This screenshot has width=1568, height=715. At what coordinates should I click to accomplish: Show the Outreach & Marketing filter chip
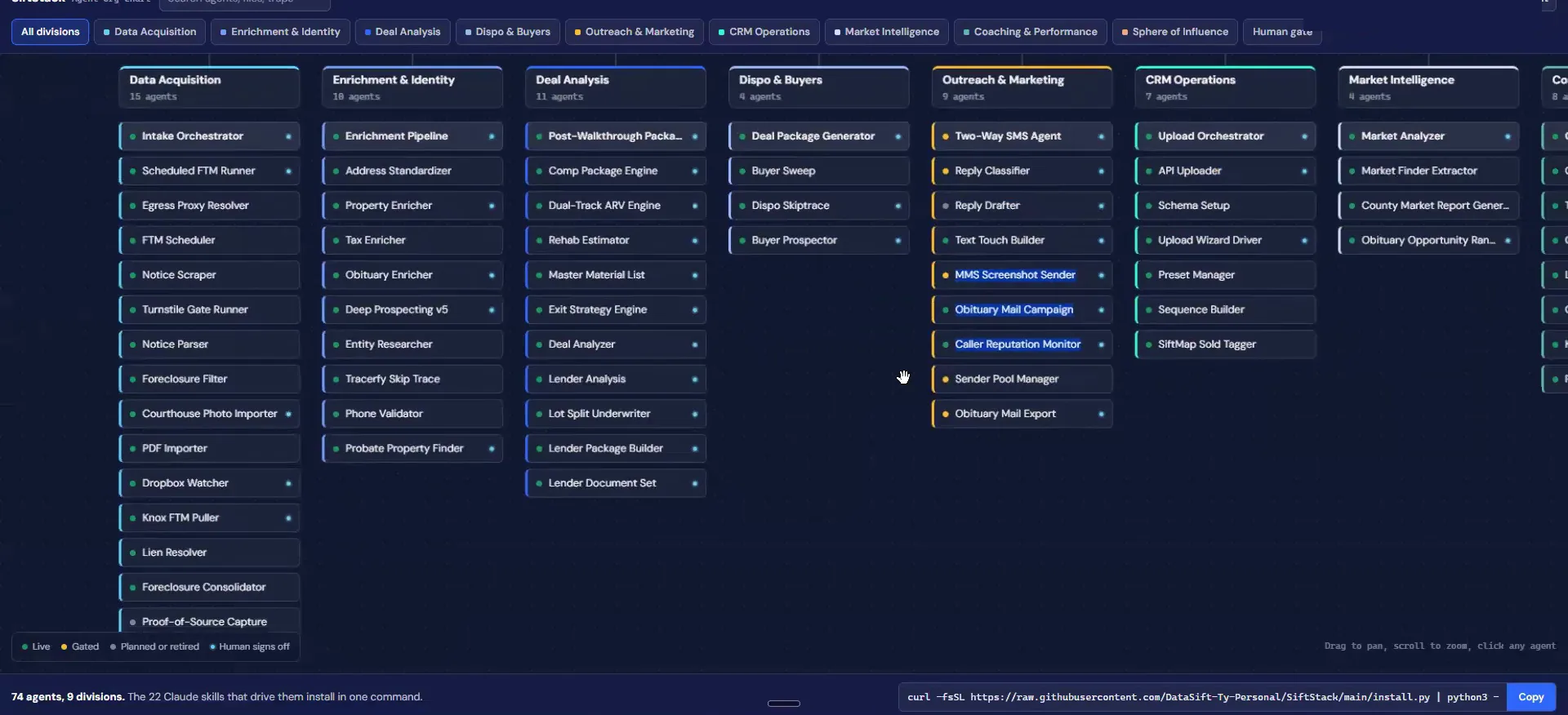(x=635, y=32)
